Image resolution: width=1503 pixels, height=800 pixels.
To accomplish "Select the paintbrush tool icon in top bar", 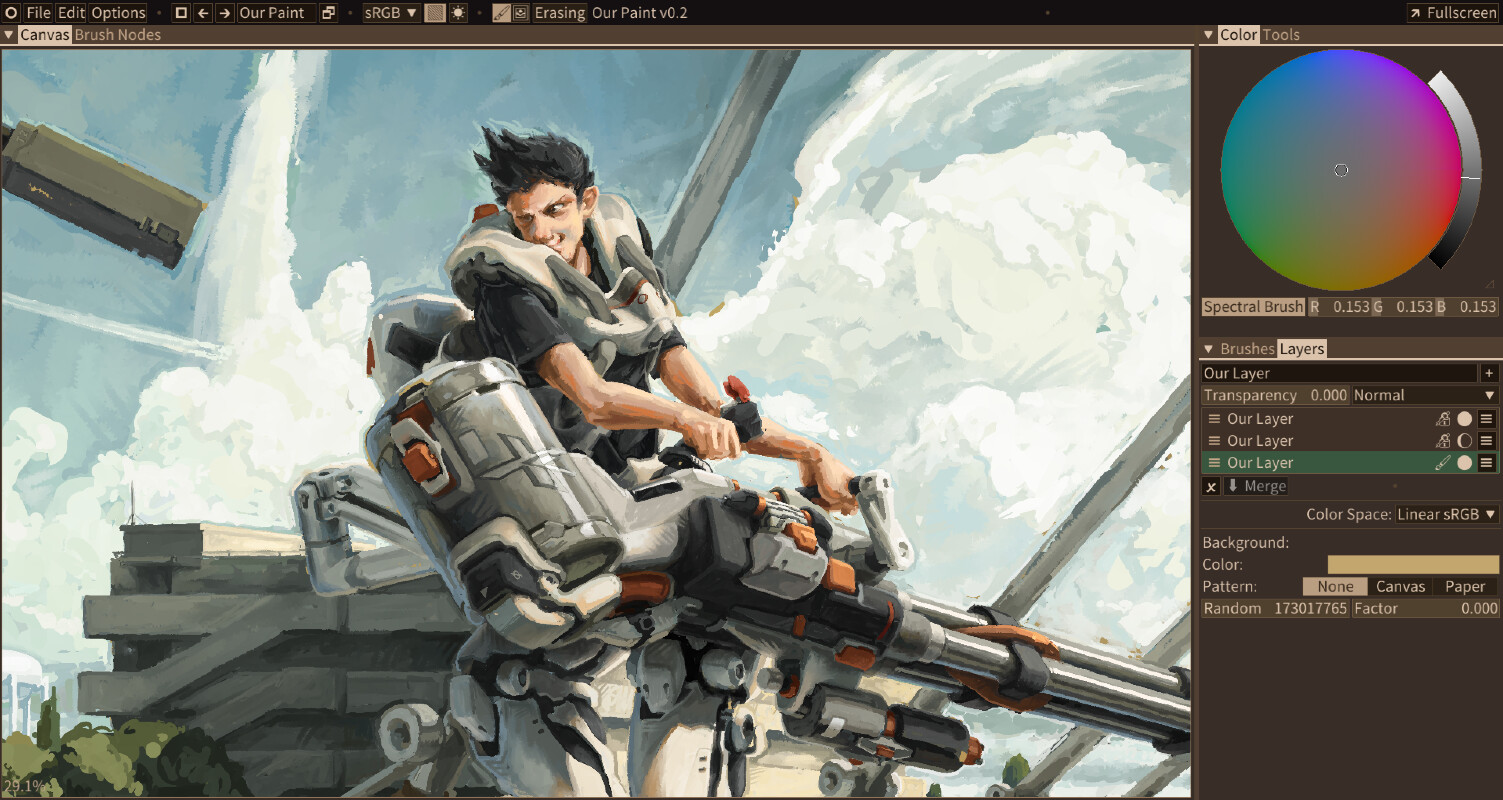I will tap(501, 13).
